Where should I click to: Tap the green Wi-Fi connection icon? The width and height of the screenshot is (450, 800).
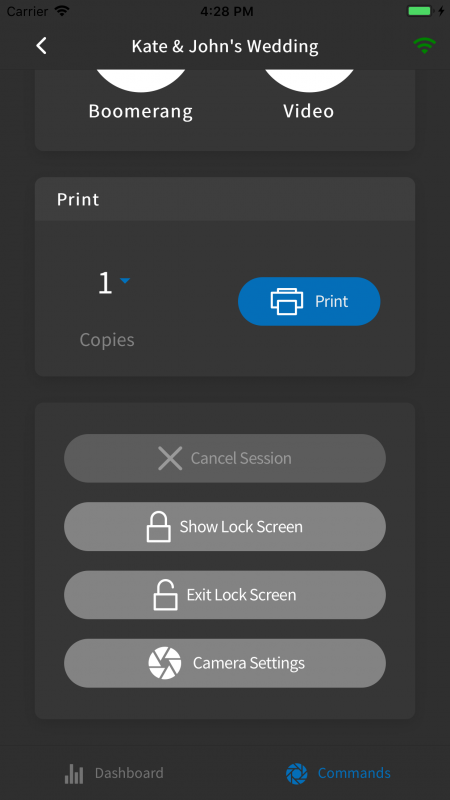(x=424, y=46)
